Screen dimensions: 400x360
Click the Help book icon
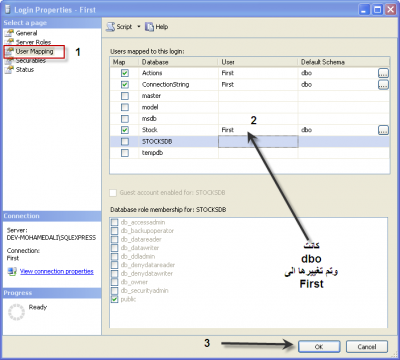[149, 27]
